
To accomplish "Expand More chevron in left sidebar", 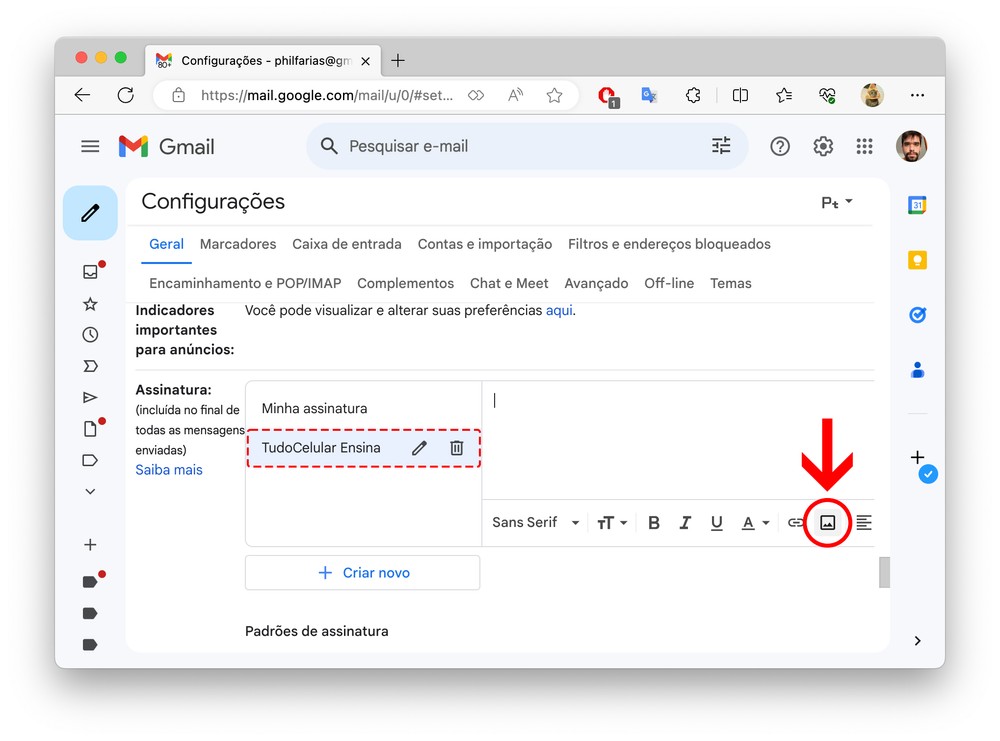I will [x=90, y=492].
